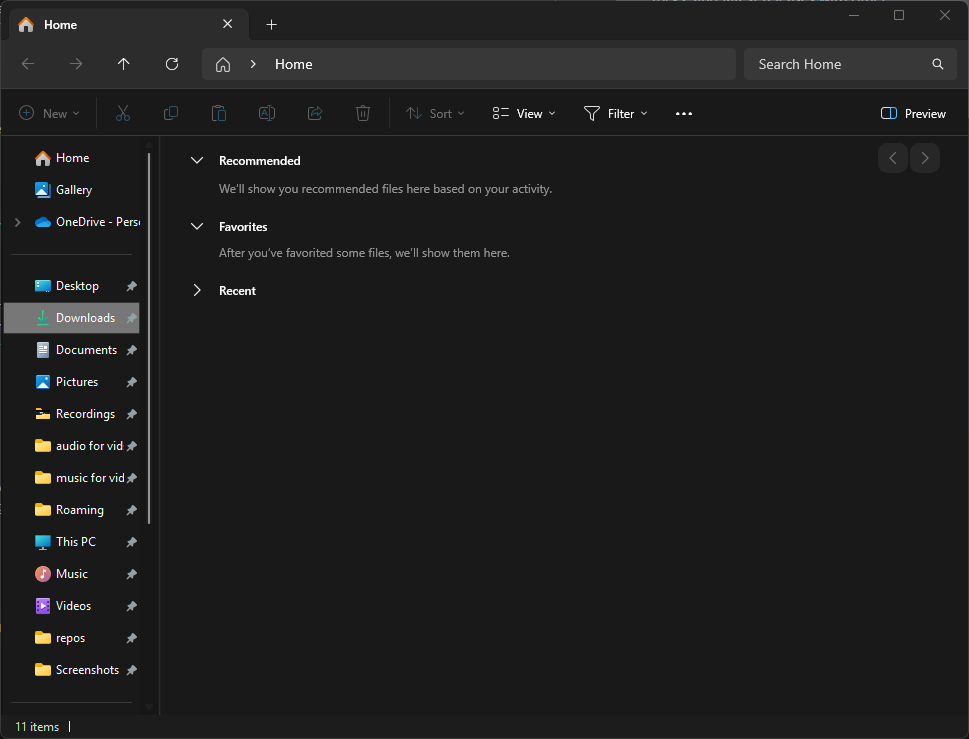Open the View dropdown menu
969x739 pixels.
[524, 114]
